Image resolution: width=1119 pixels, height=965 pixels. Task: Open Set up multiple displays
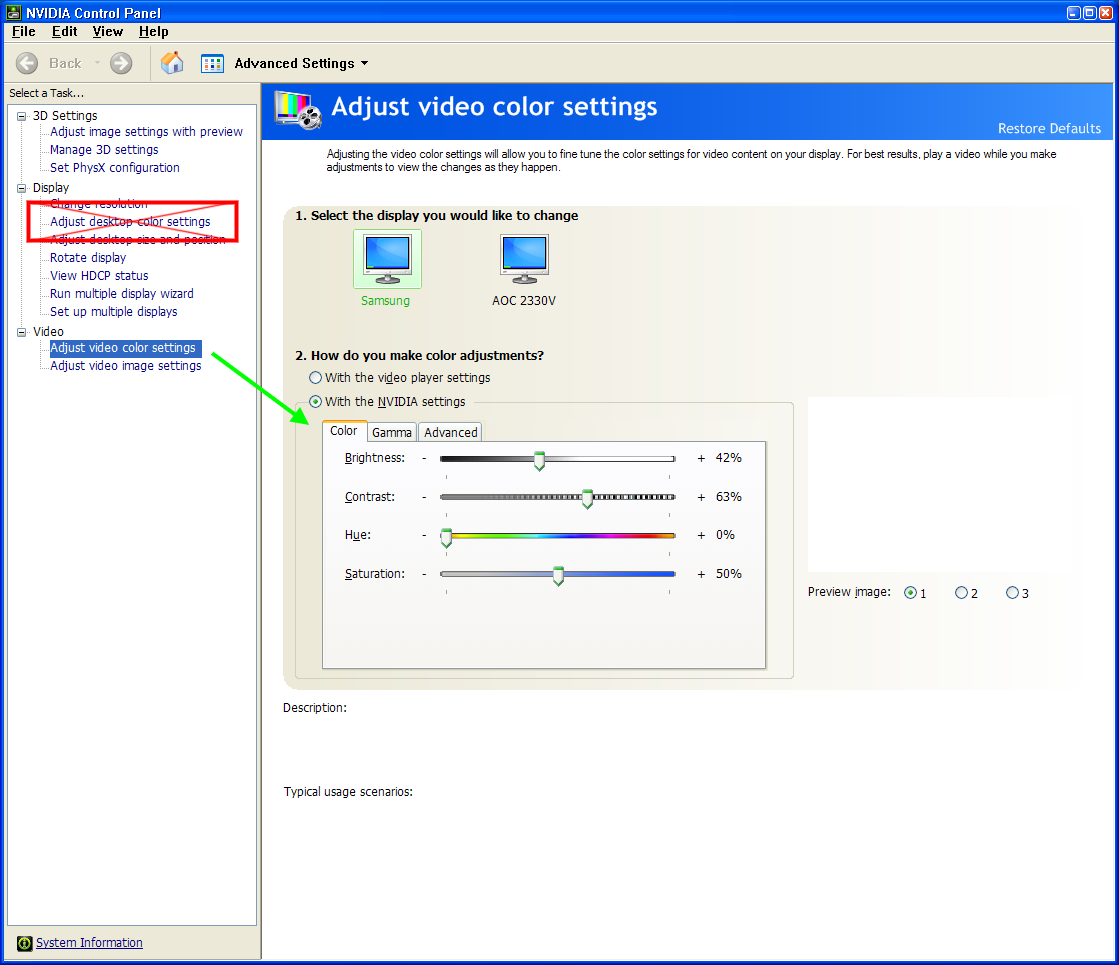click(x=113, y=312)
